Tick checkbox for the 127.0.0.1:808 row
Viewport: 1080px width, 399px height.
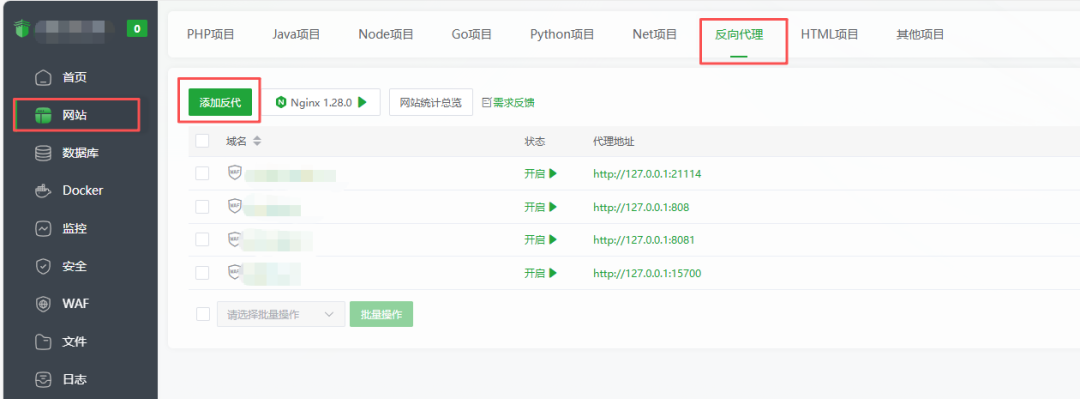[x=202, y=207]
